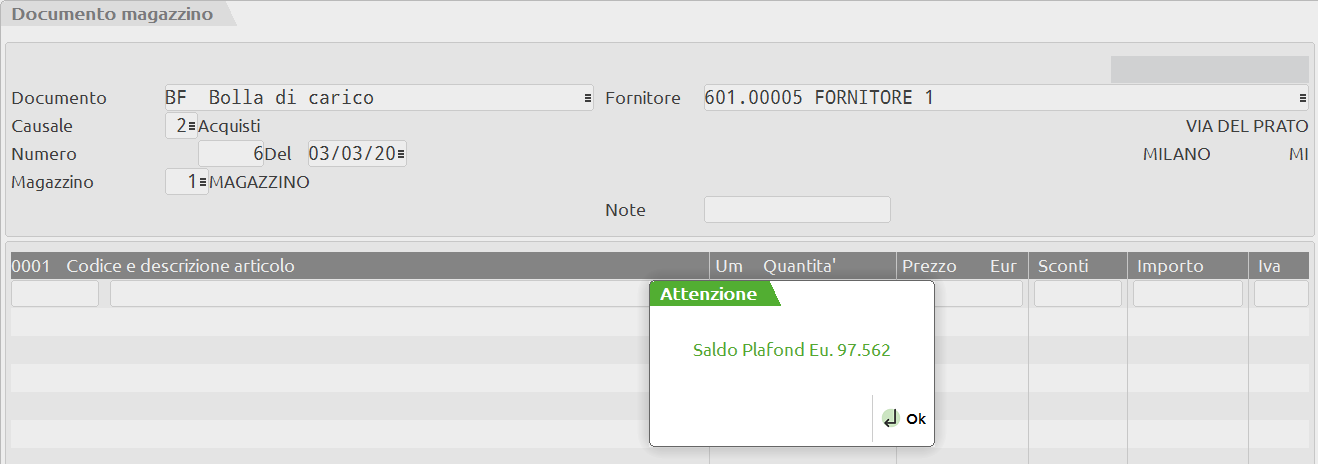Screen dimensions: 1318x464
Task: Click the Sconti field in first row
Action: (x=1077, y=294)
